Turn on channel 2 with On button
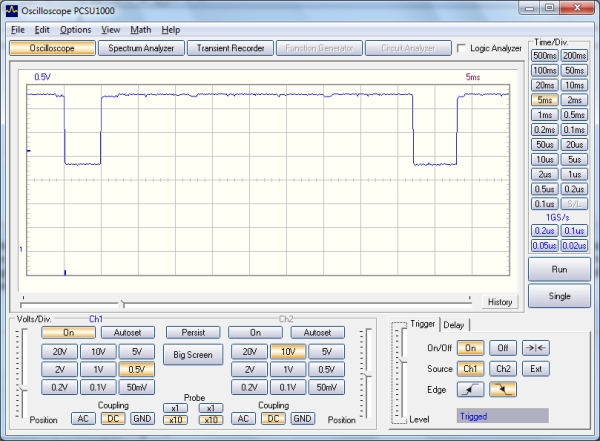600x441 pixels. 253,332
